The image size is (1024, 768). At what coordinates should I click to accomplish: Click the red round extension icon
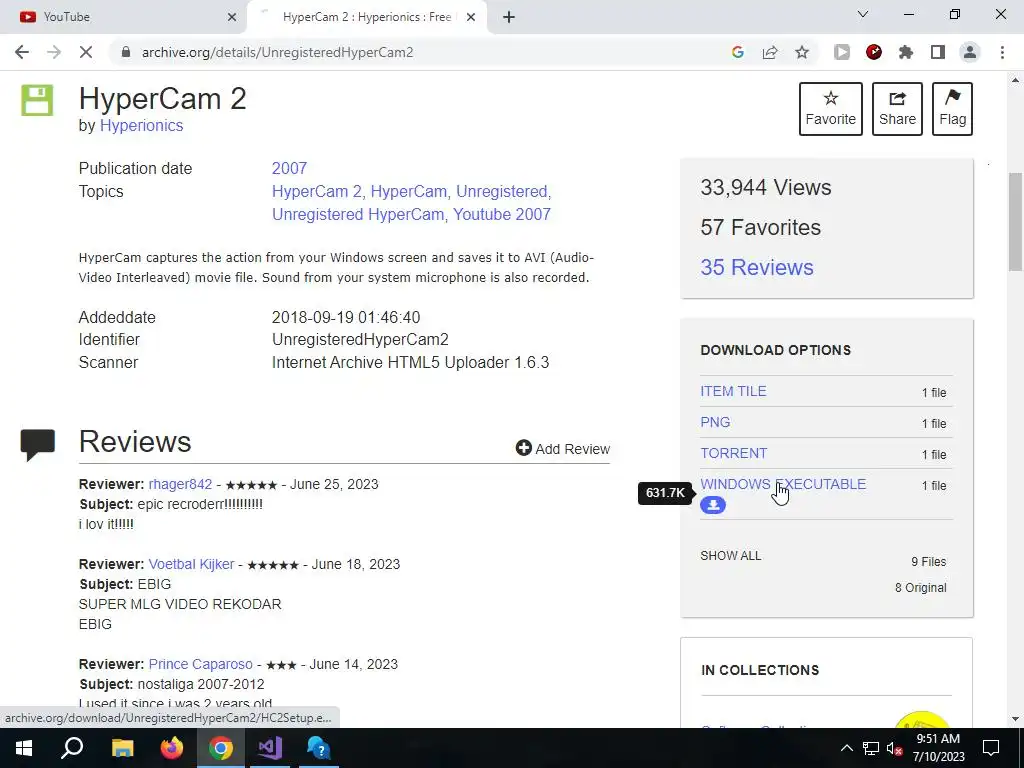pyautogui.click(x=874, y=52)
